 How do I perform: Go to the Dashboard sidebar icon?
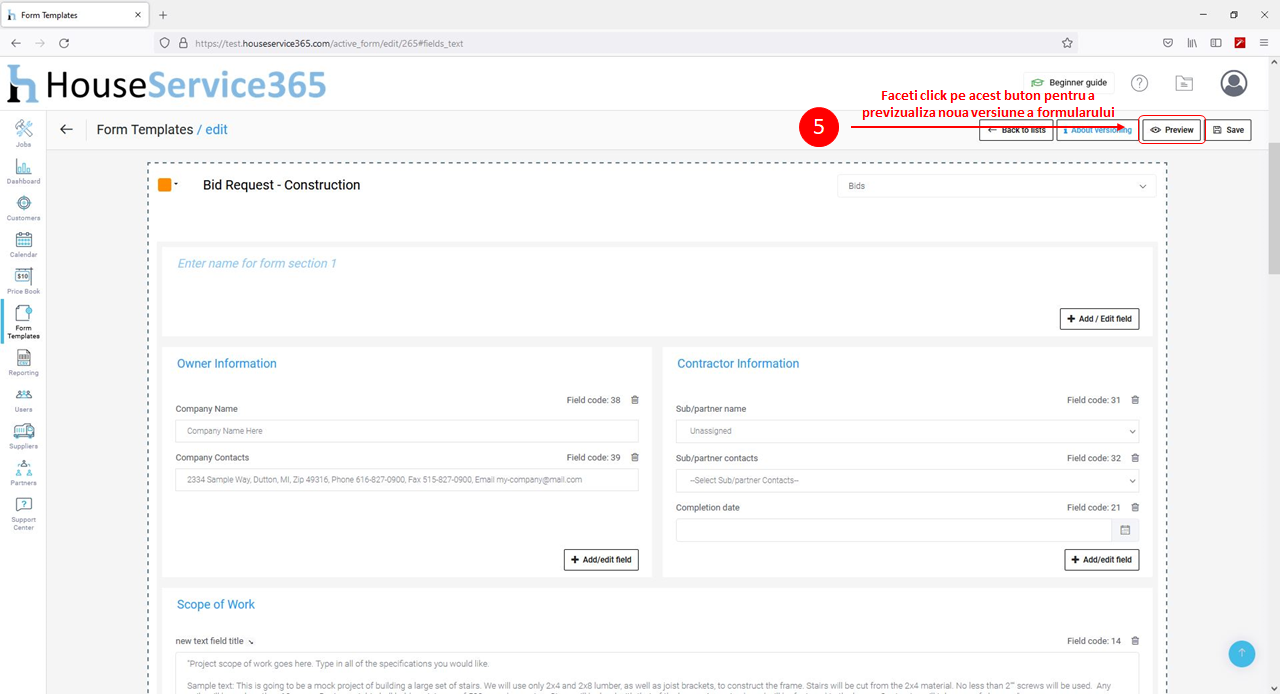click(x=23, y=170)
